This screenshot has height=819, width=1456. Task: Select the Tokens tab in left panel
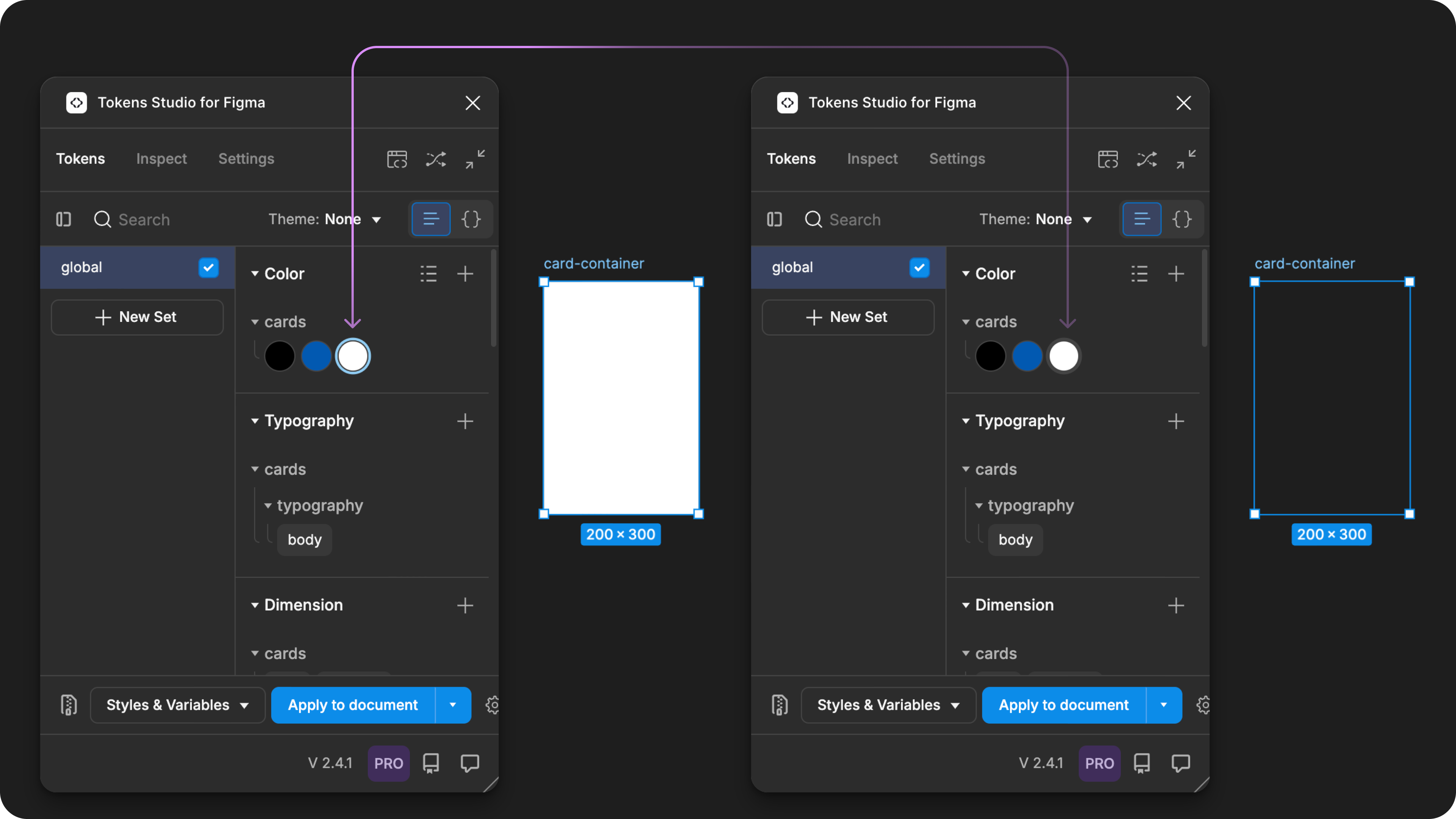coord(80,159)
